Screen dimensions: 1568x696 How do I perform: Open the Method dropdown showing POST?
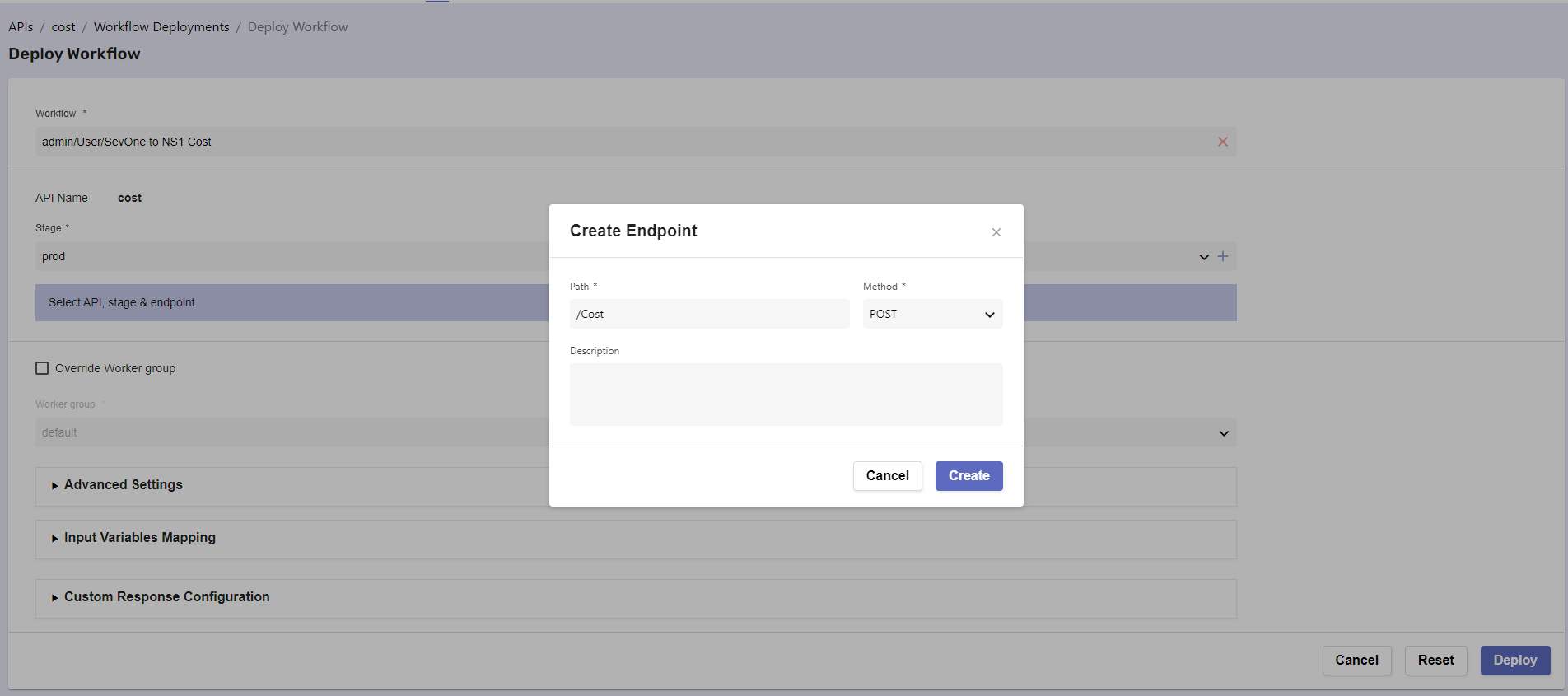933,314
